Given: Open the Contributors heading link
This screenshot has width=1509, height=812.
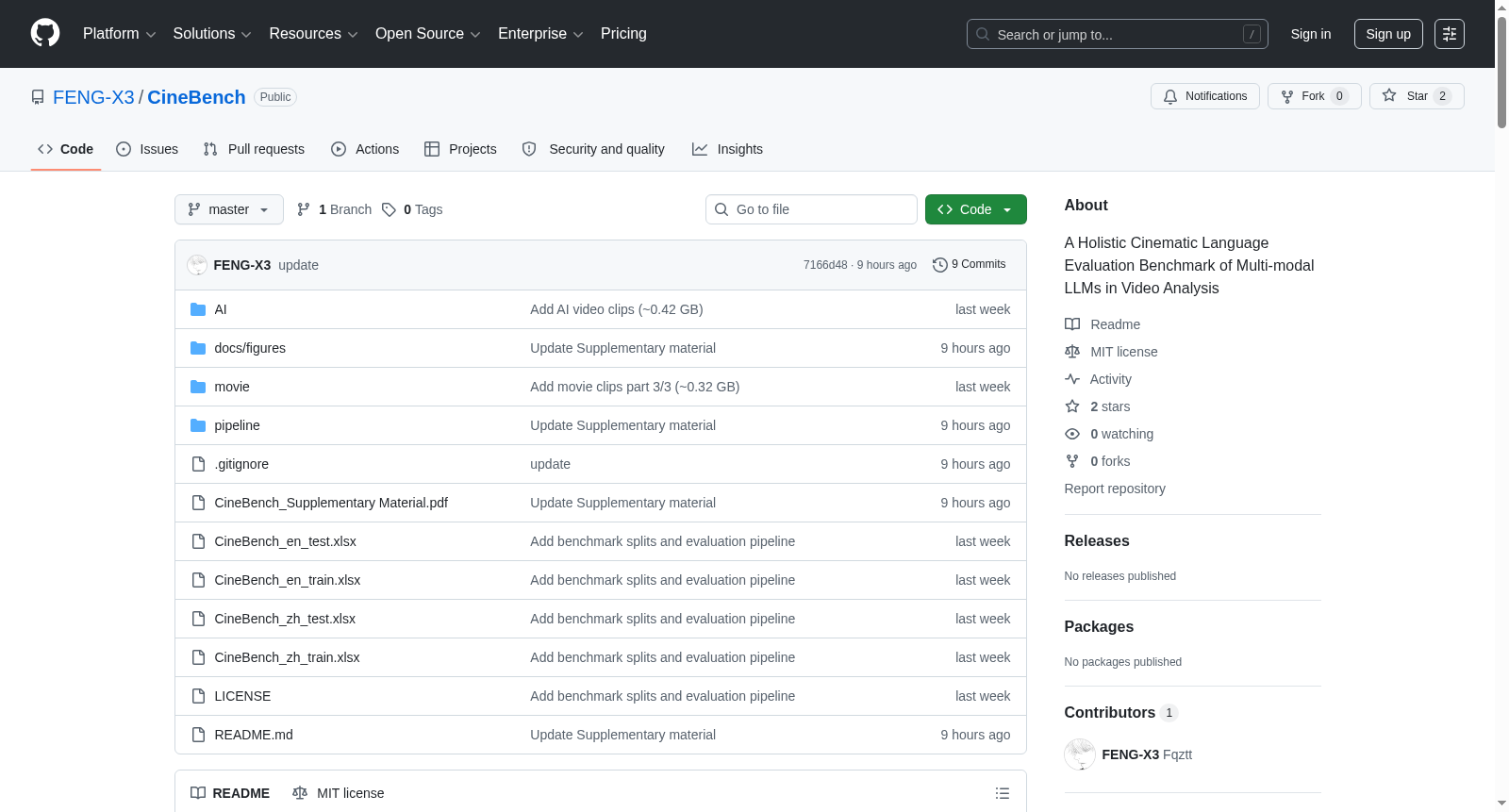Looking at the screenshot, I should (x=1121, y=712).
